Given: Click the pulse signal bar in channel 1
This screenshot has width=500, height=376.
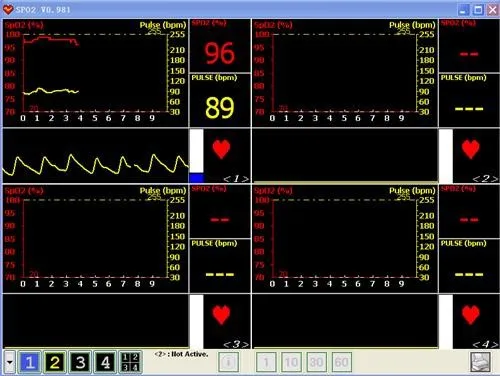Looking at the screenshot, I should [x=196, y=156].
